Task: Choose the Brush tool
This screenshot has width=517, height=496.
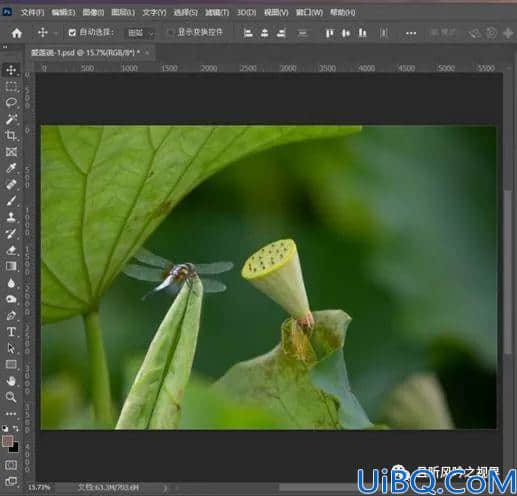Action: pos(11,201)
